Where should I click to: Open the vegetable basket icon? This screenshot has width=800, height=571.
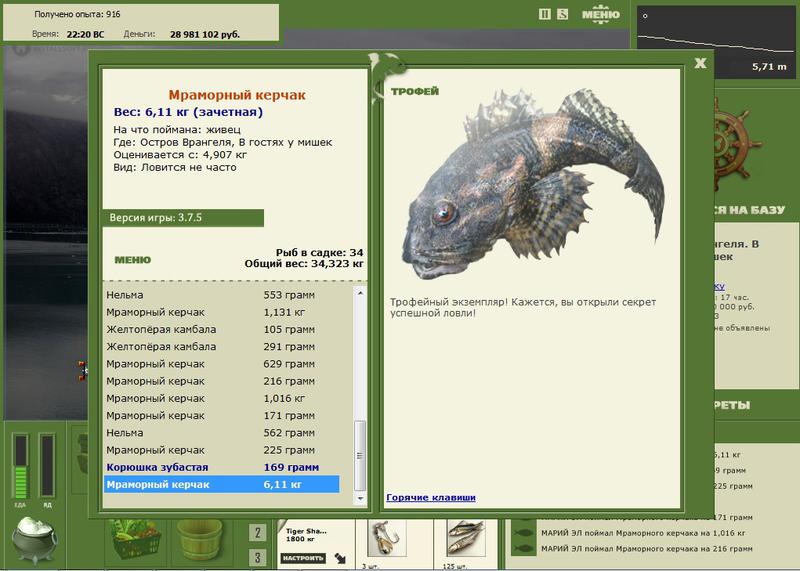[135, 539]
